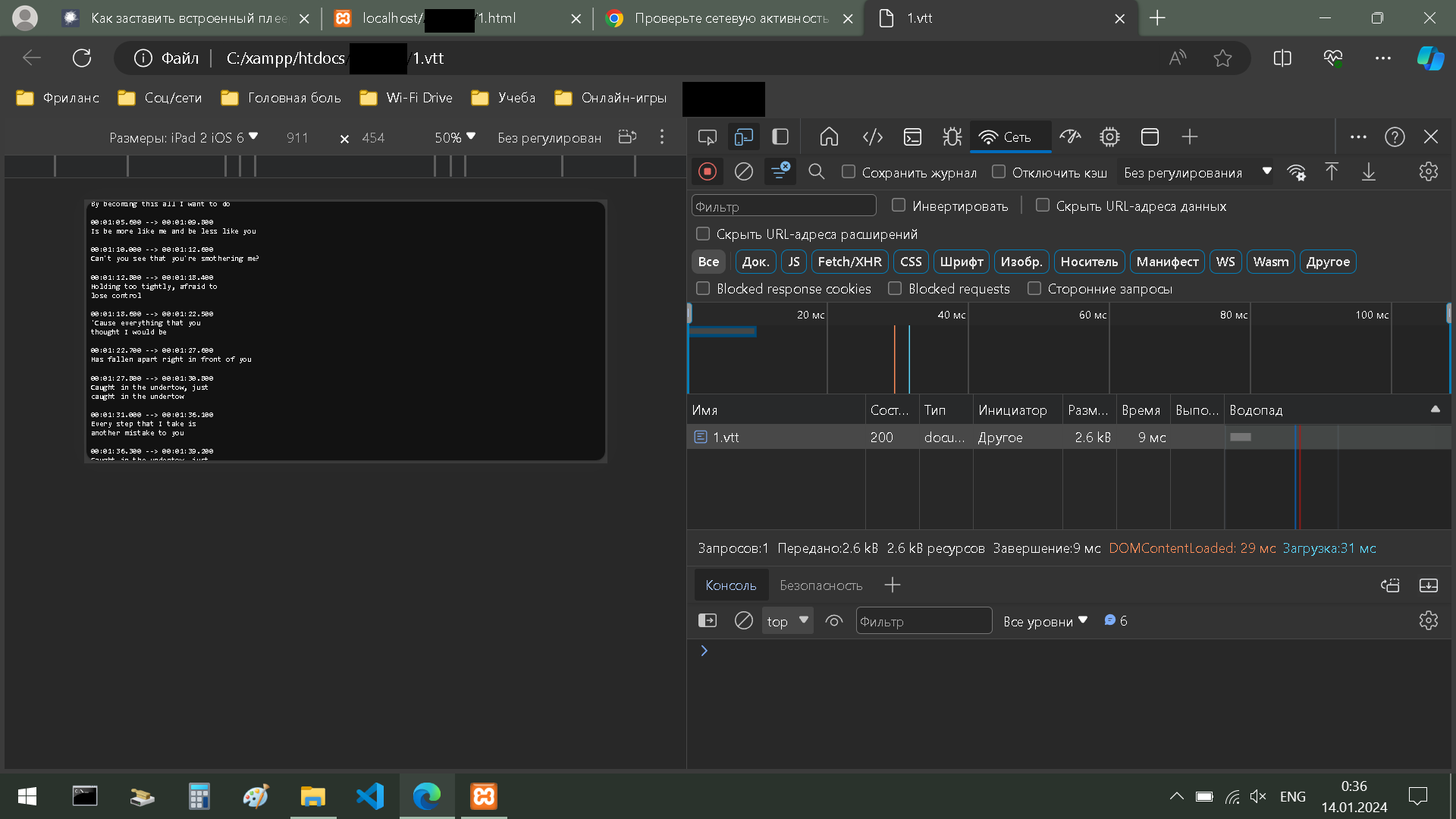
Task: Open device toolbar more options
Action: [662, 137]
